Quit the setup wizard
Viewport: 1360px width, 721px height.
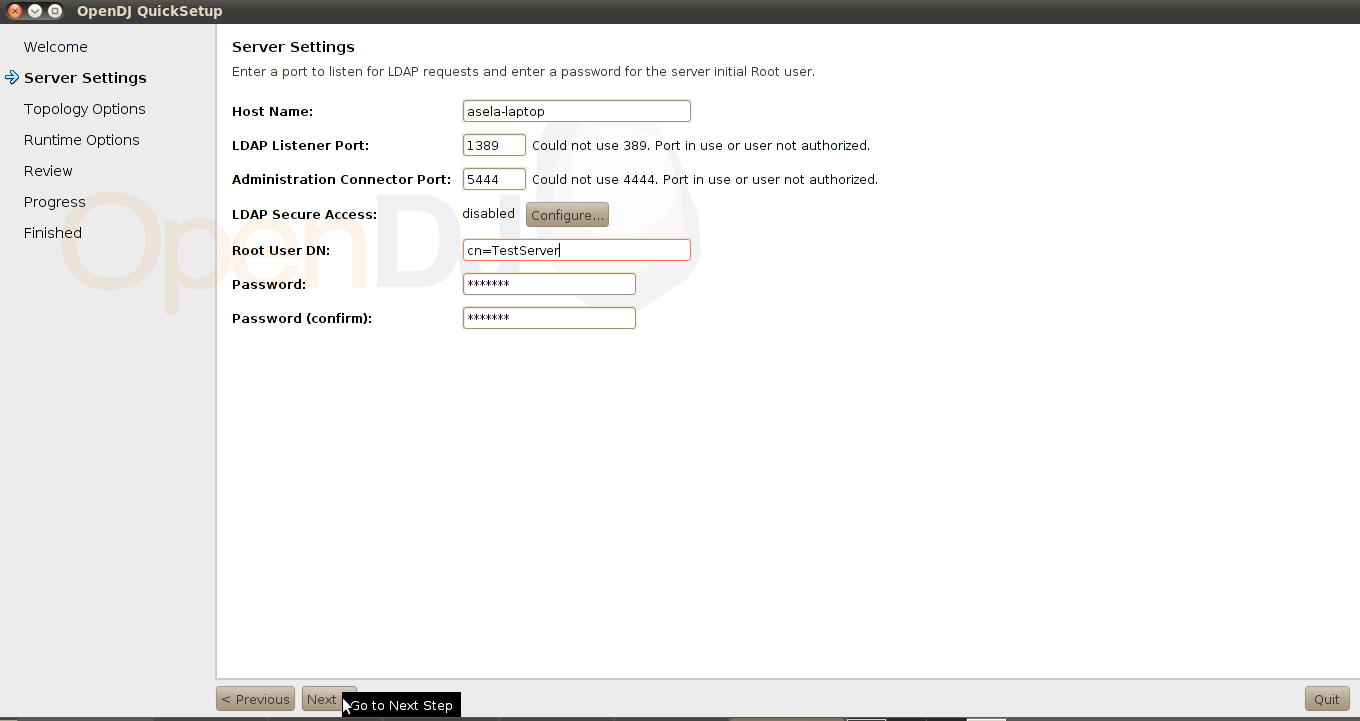coord(1327,699)
